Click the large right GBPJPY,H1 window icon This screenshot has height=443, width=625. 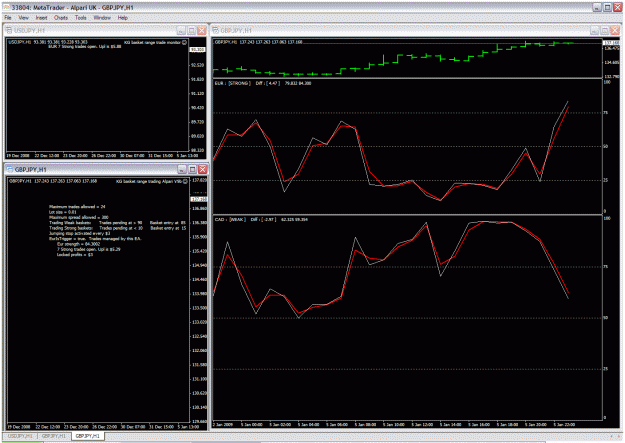(216, 30)
